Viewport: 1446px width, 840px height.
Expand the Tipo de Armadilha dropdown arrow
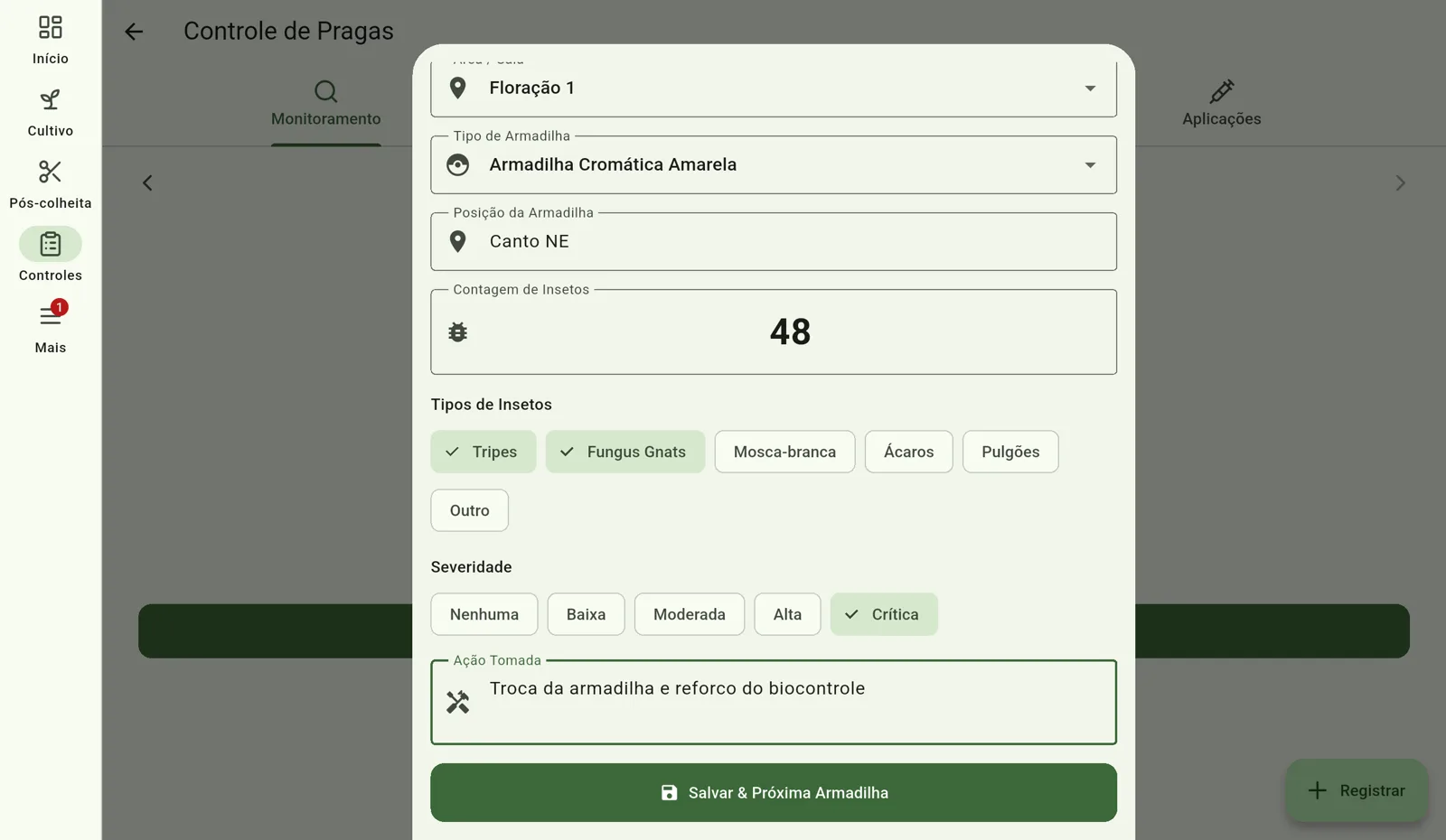pyautogui.click(x=1090, y=165)
